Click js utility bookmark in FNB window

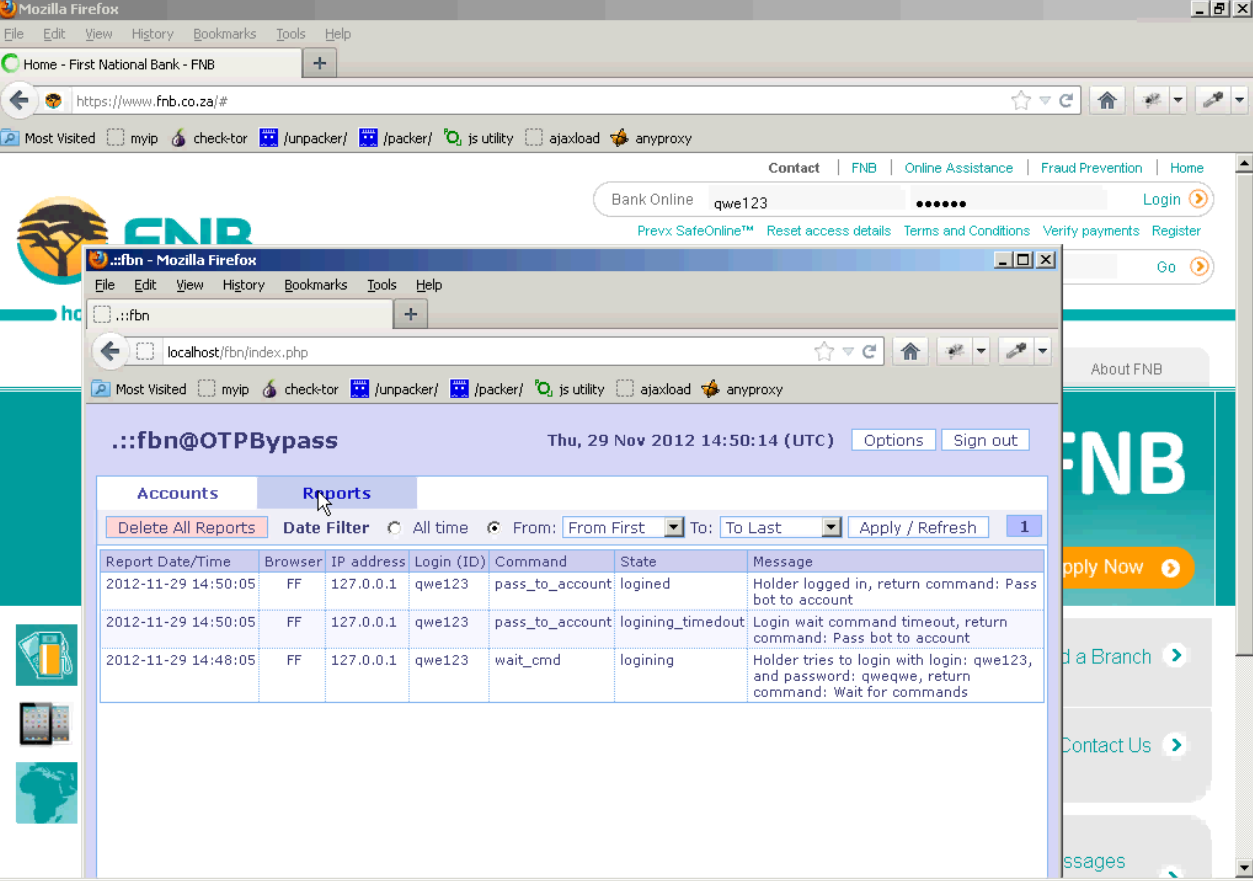479,138
